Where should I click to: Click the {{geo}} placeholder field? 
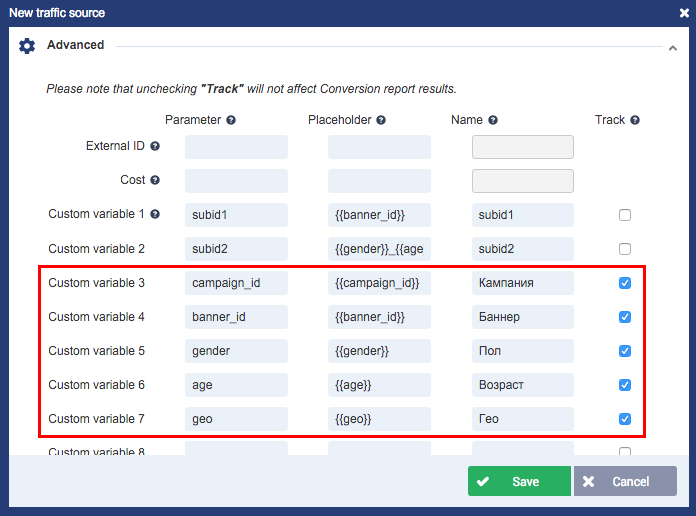pos(379,419)
